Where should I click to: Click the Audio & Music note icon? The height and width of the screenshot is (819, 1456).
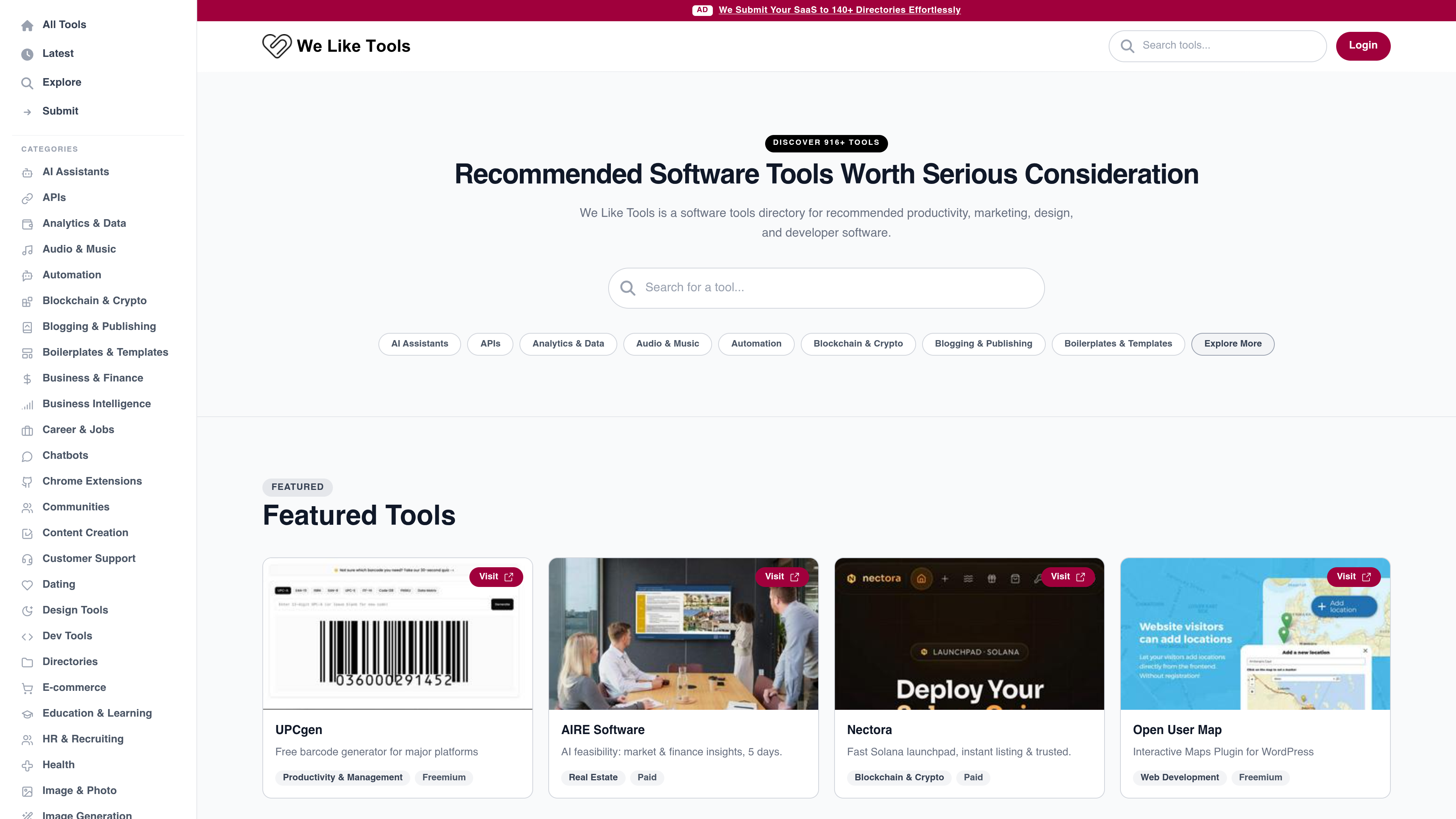click(27, 250)
